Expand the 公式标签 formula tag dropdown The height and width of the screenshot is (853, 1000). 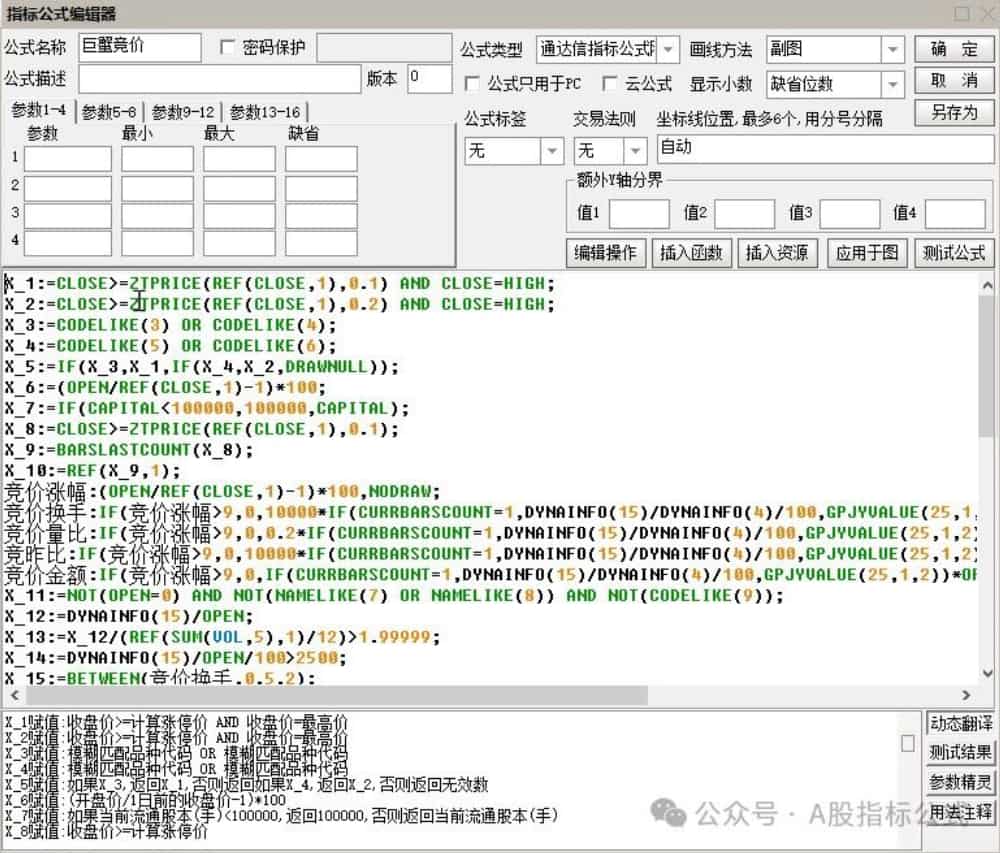(552, 151)
